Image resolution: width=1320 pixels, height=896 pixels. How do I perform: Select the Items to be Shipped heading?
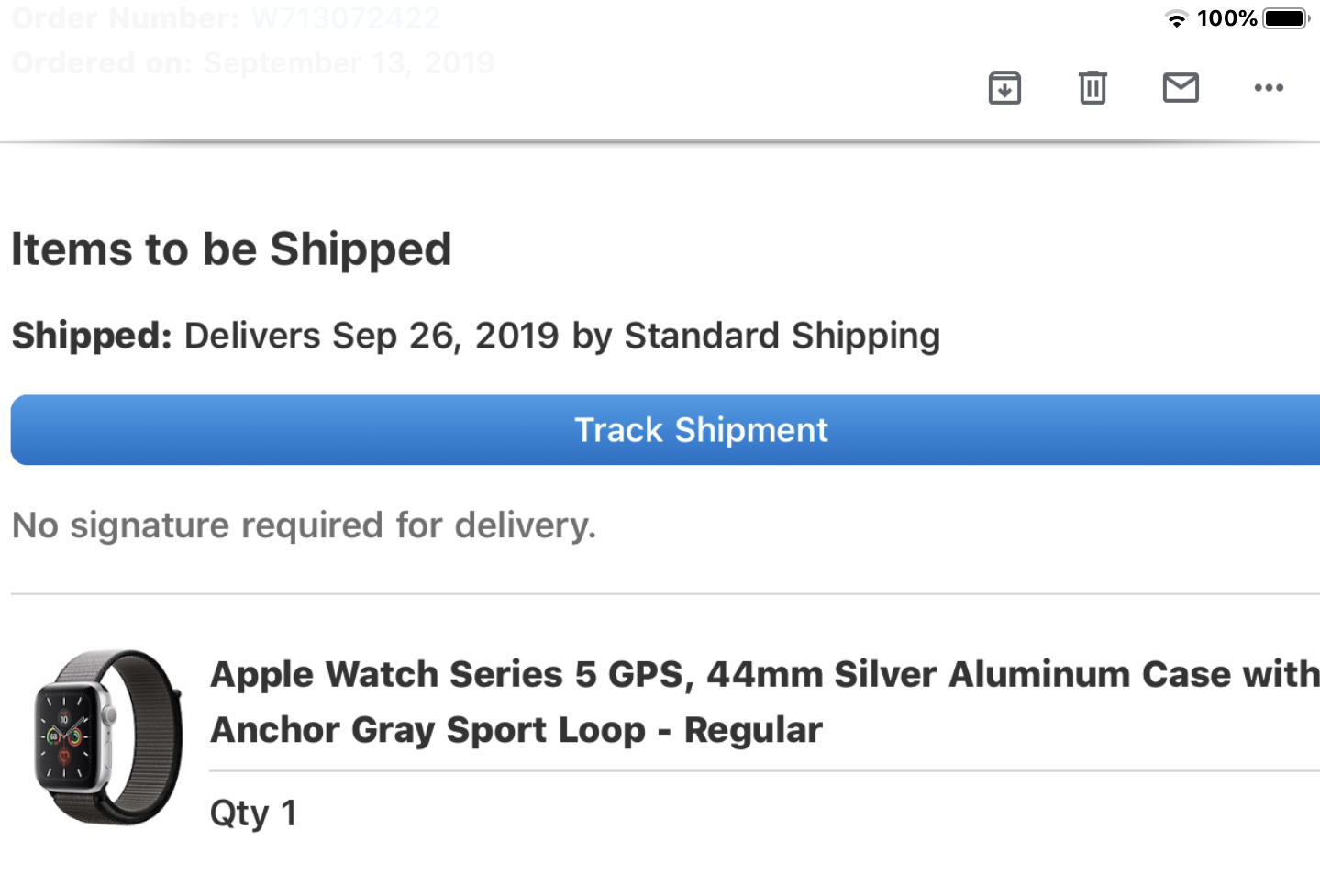tap(231, 249)
